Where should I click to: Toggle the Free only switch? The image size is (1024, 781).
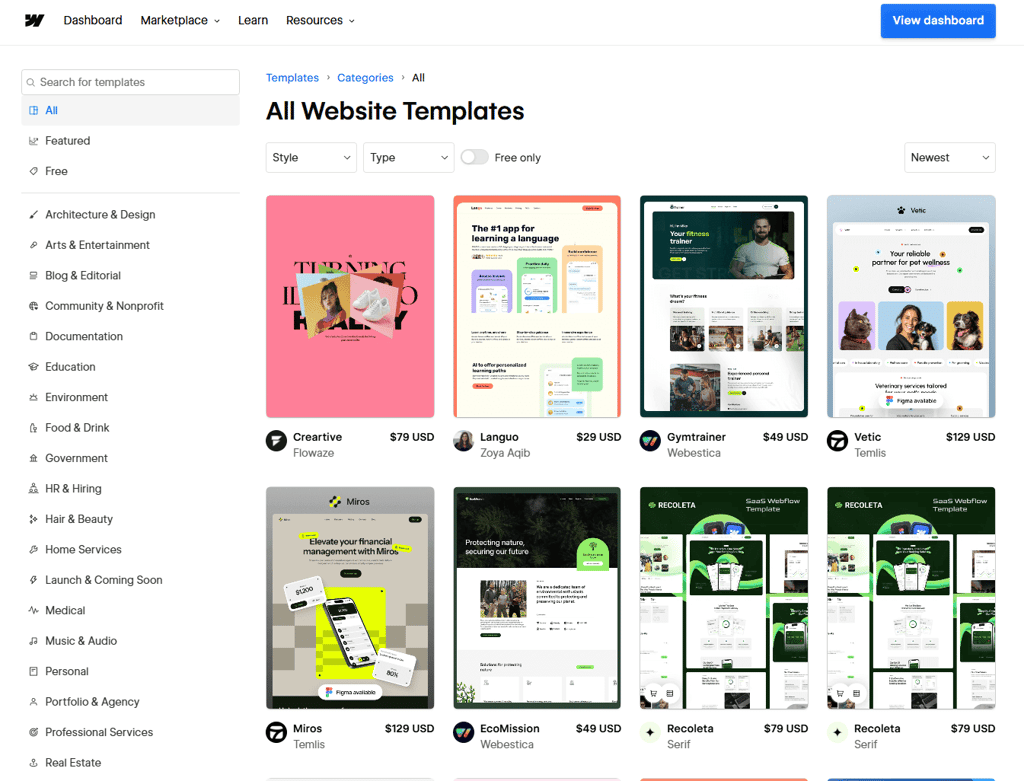click(x=475, y=157)
